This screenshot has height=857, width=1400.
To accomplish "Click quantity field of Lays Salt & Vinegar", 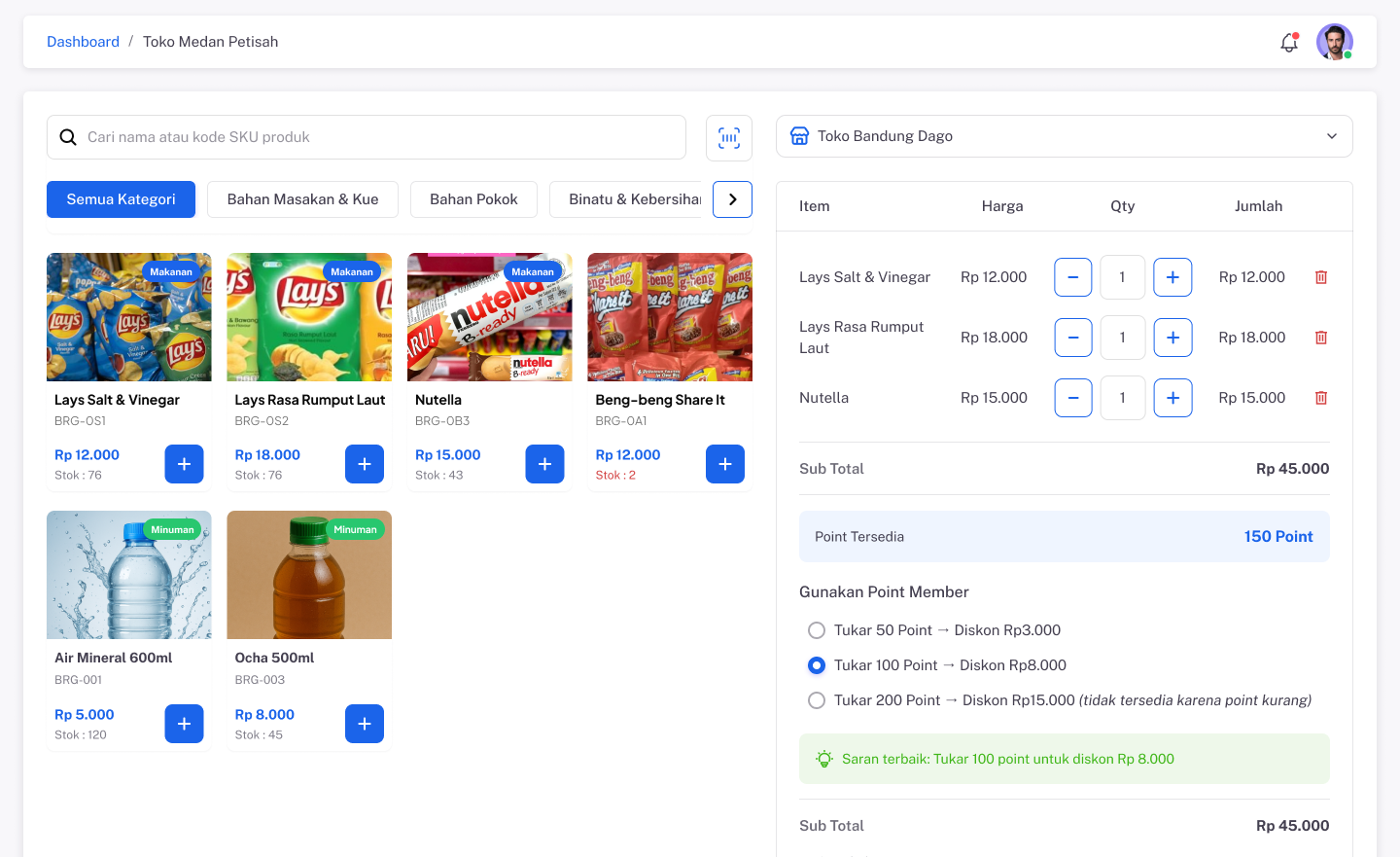I will [x=1123, y=277].
